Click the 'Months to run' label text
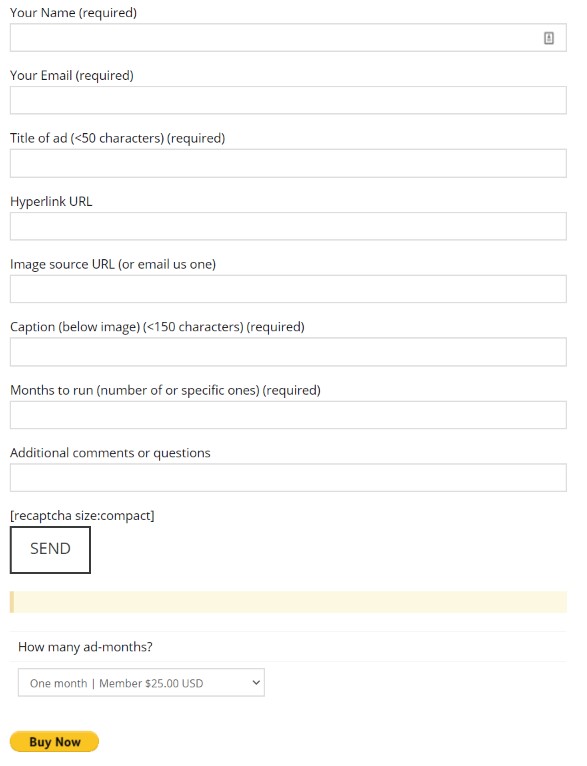Image resolution: width=587 pixels, height=766 pixels. [x=51, y=390]
